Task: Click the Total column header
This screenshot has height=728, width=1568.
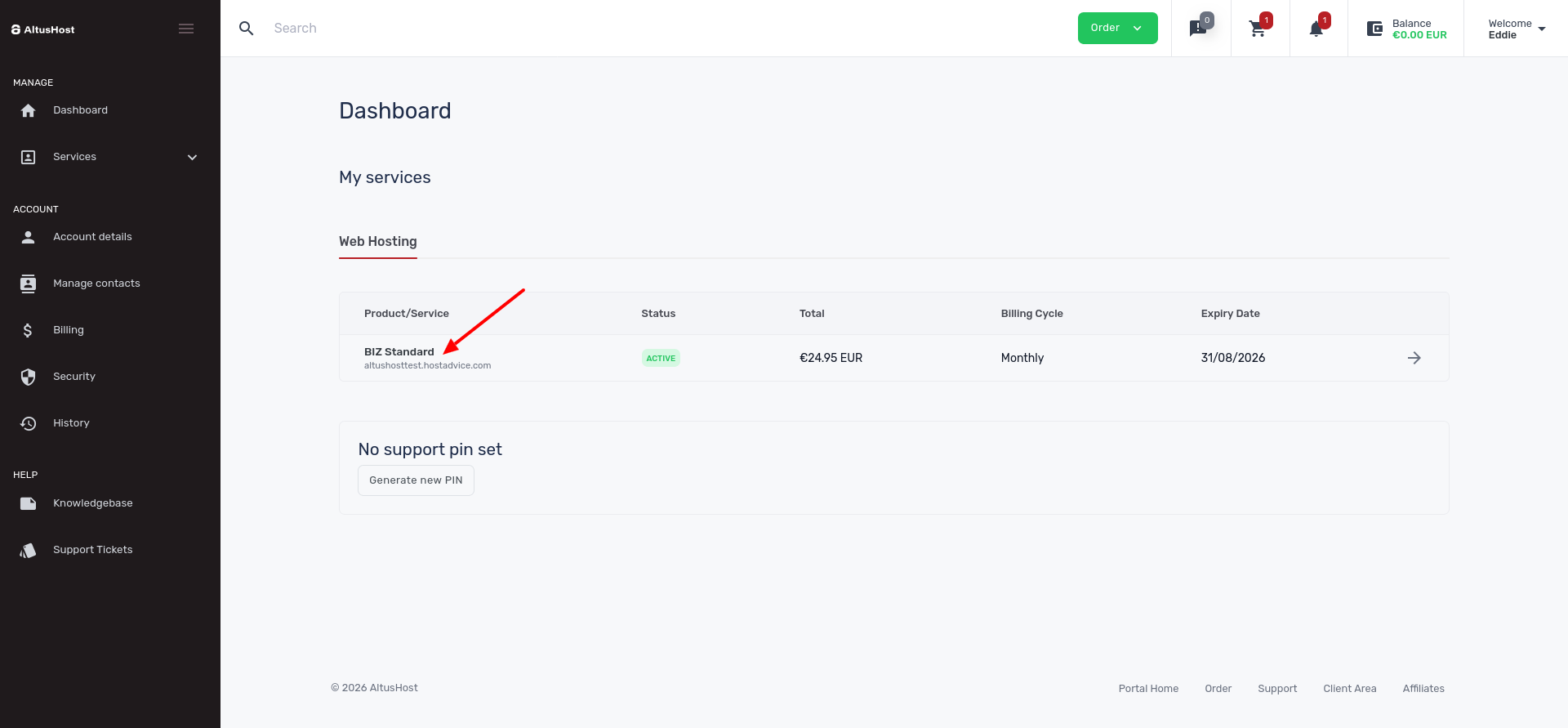Action: point(812,314)
